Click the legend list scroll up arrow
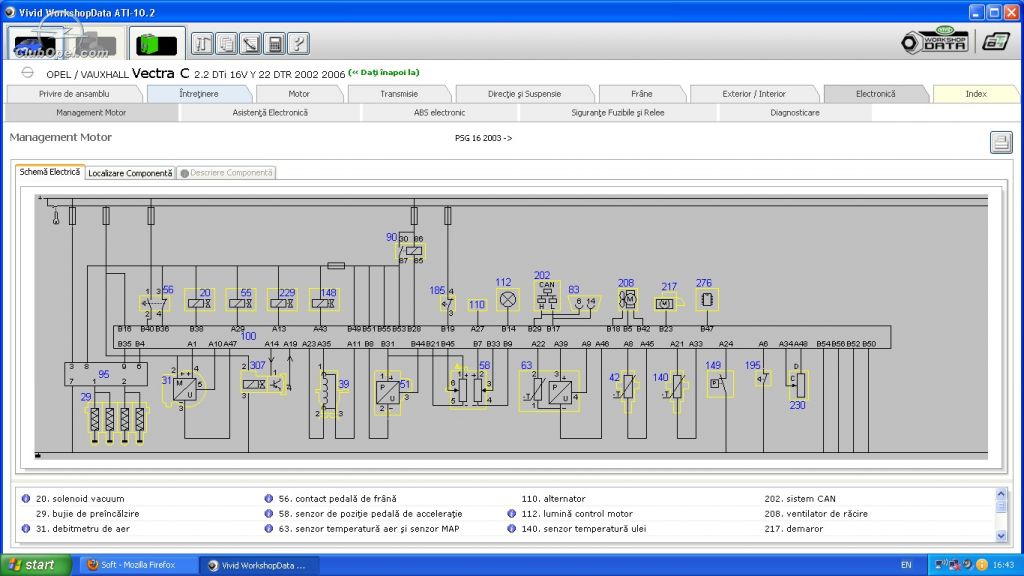The height and width of the screenshot is (576, 1024). [x=1001, y=494]
